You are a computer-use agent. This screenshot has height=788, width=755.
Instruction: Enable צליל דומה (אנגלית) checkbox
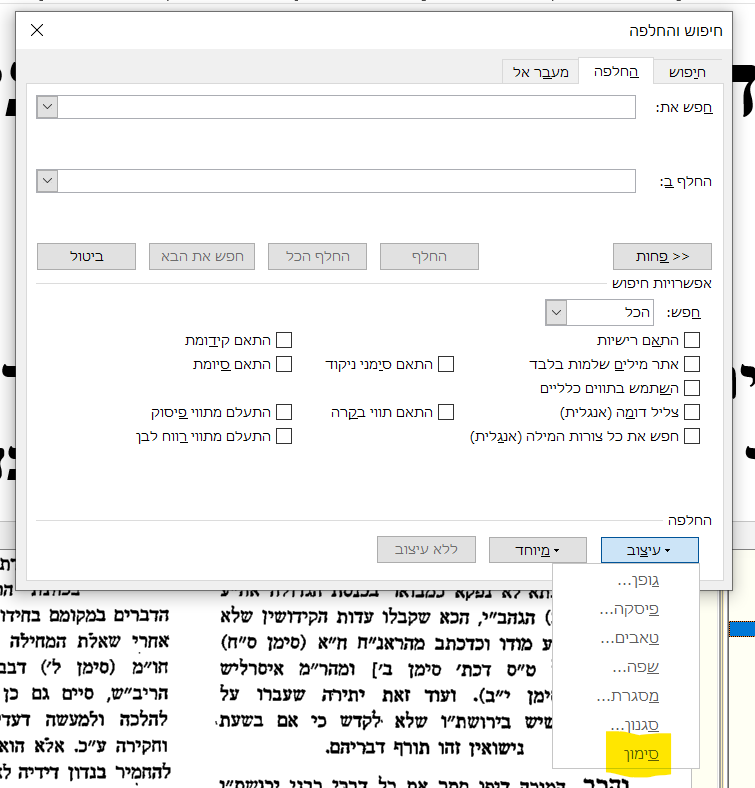click(x=692, y=412)
